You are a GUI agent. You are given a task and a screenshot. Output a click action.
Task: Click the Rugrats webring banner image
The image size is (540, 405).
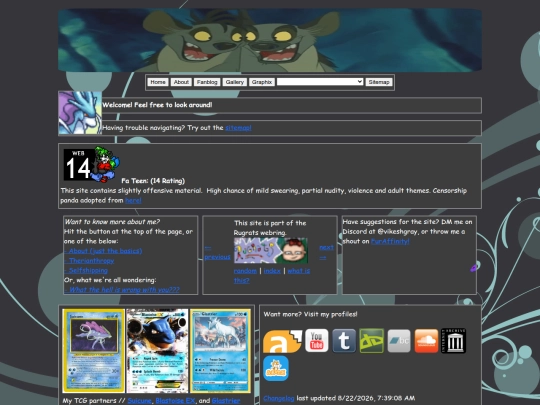point(271,251)
